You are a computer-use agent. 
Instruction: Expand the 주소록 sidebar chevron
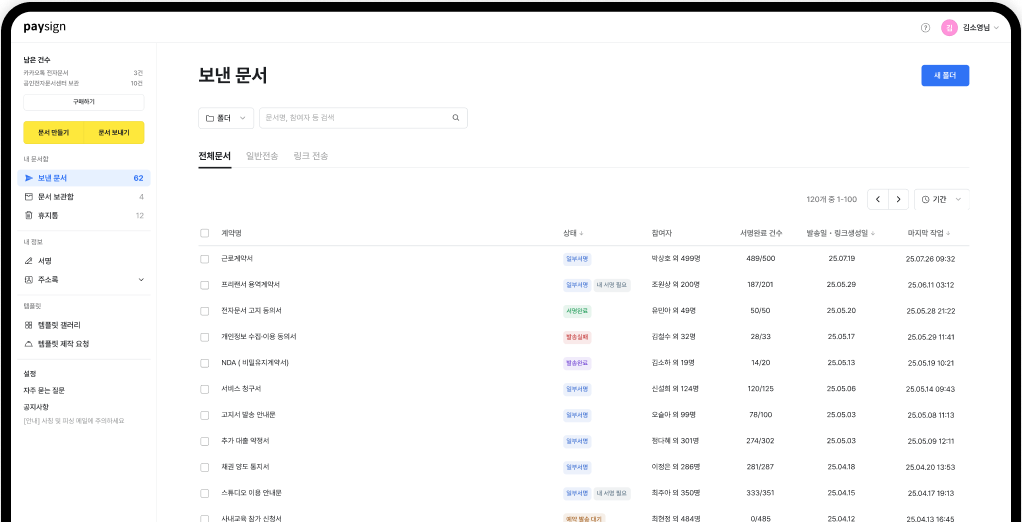click(x=141, y=280)
